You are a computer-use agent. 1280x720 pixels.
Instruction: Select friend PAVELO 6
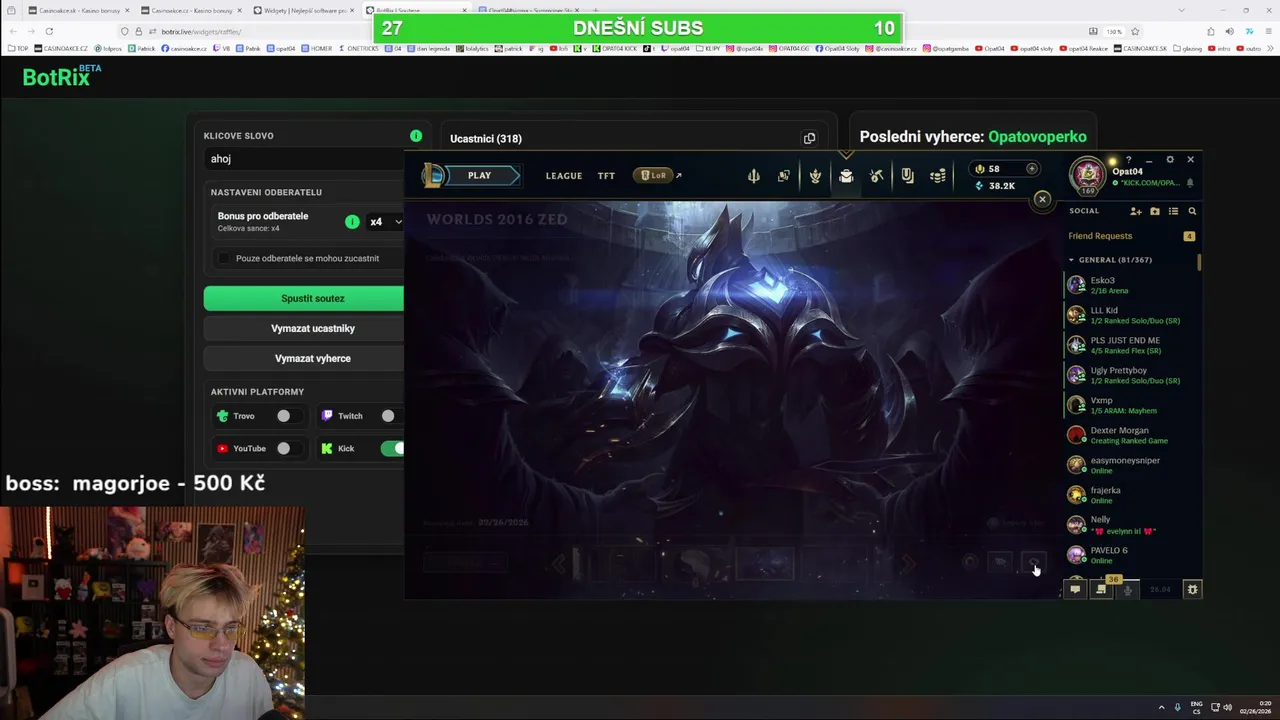(1131, 555)
